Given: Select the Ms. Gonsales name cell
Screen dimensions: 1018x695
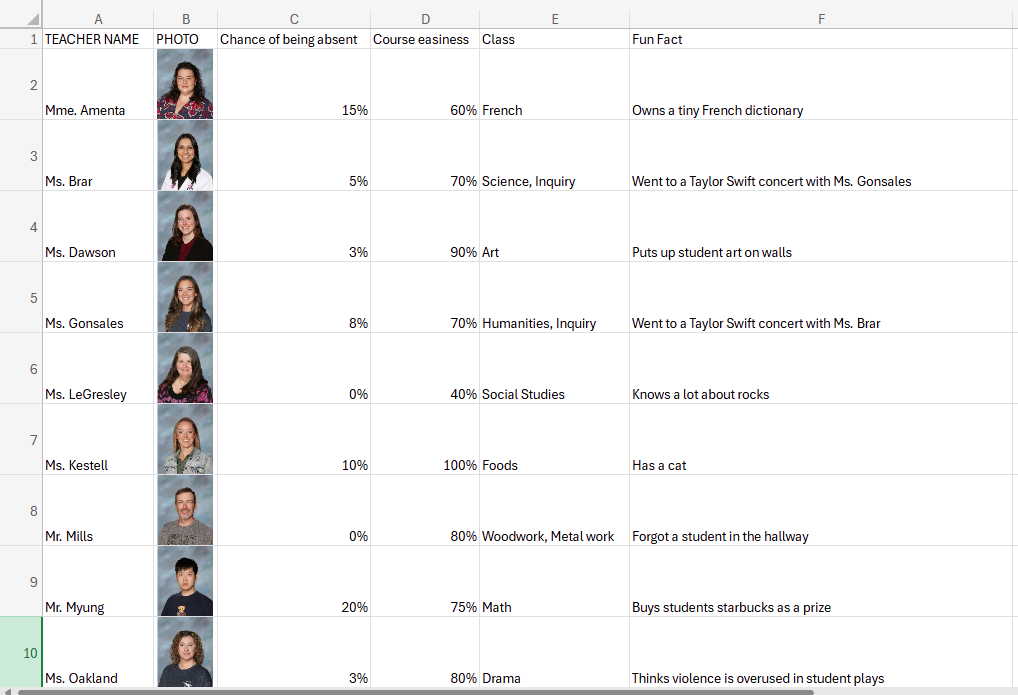Looking at the screenshot, I should pos(98,297).
